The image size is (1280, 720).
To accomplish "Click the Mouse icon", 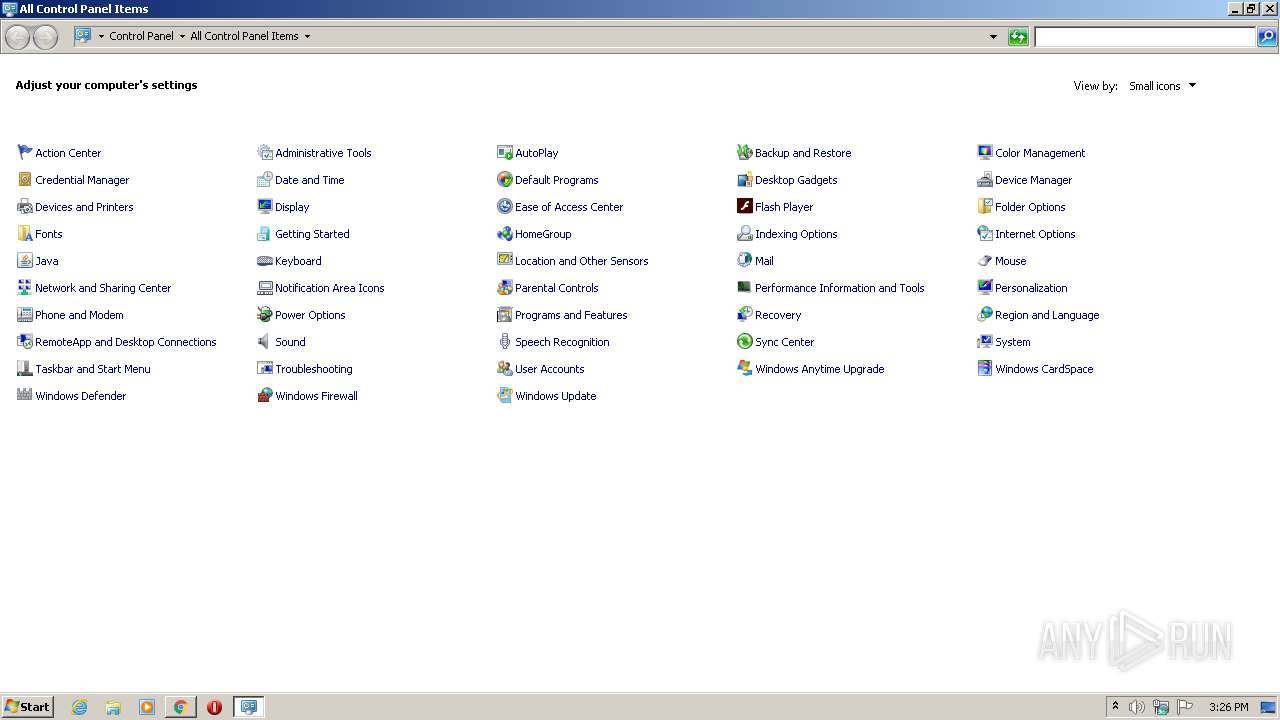I will [x=985, y=260].
